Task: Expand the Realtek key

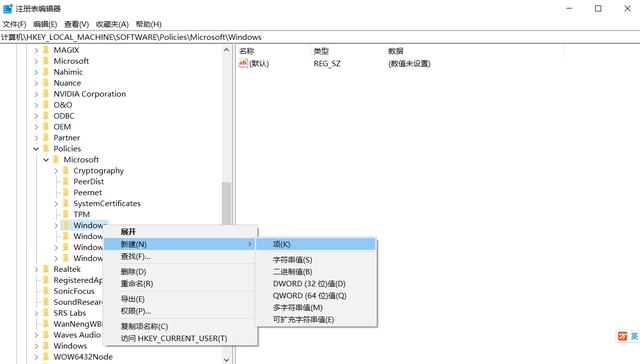Action: pos(36,269)
